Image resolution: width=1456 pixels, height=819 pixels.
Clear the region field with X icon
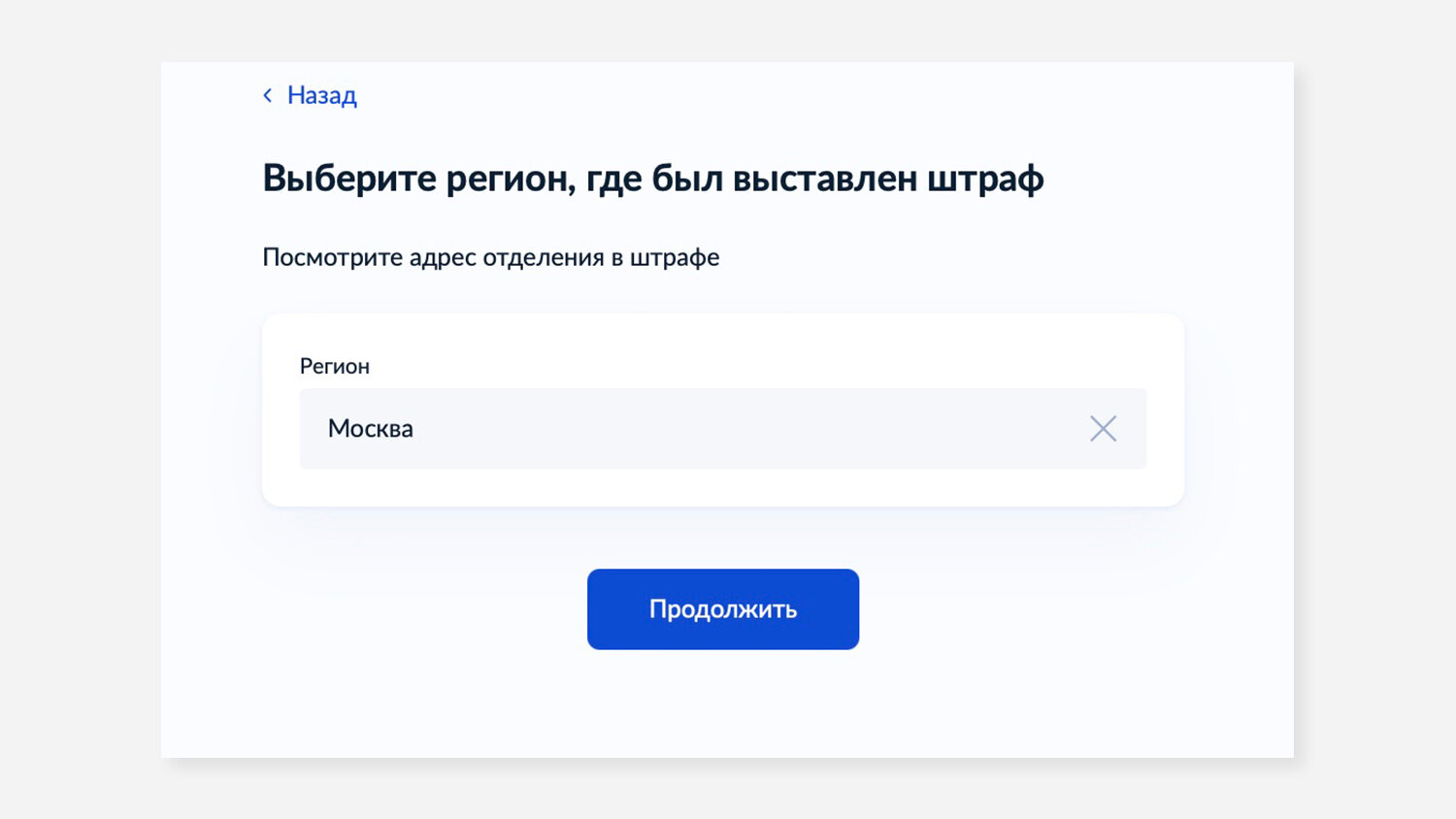(1103, 429)
